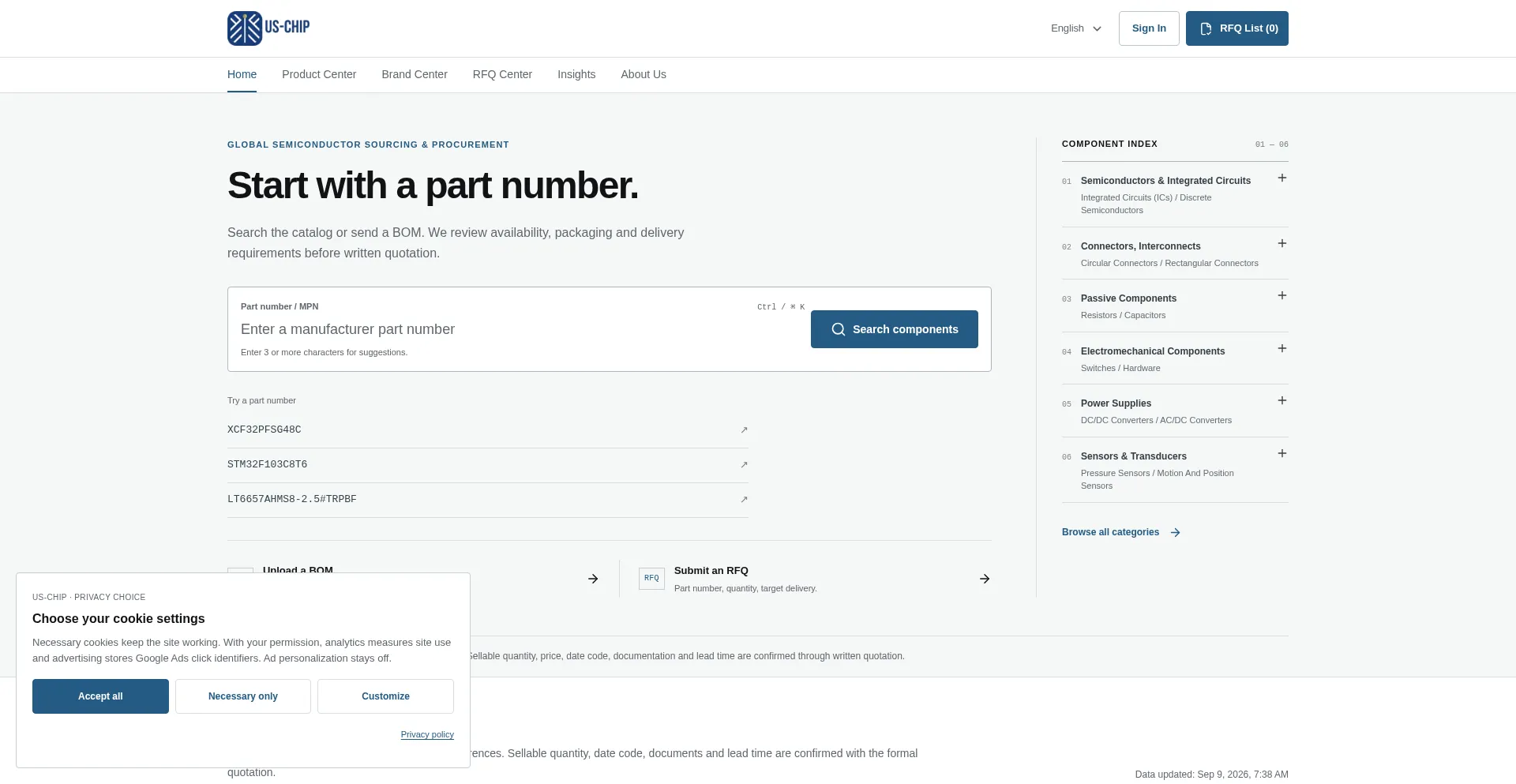Focus the manufacturer part number input
This screenshot has width=1516, height=784.
coord(521,329)
